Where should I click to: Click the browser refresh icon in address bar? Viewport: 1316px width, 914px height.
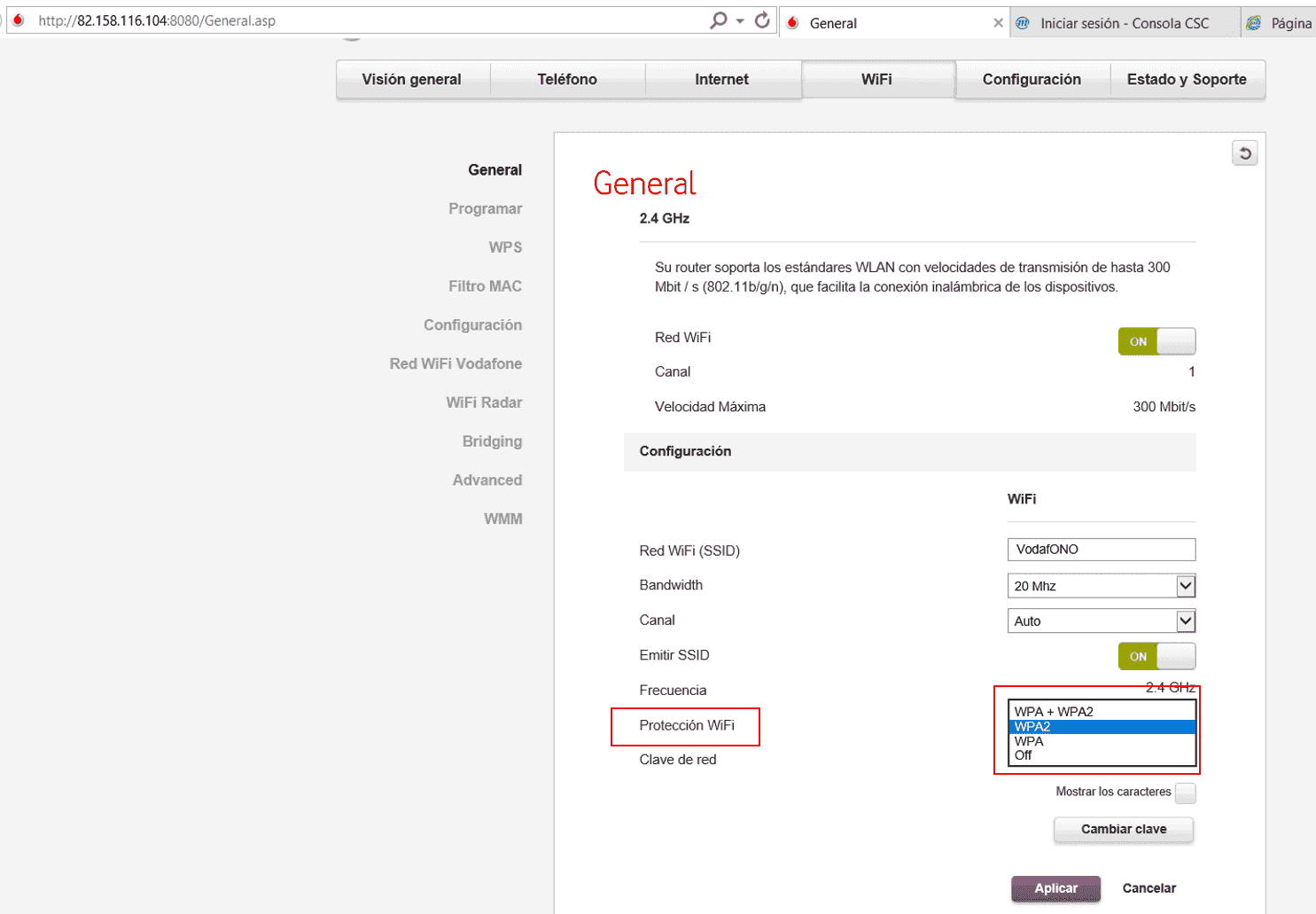762,20
